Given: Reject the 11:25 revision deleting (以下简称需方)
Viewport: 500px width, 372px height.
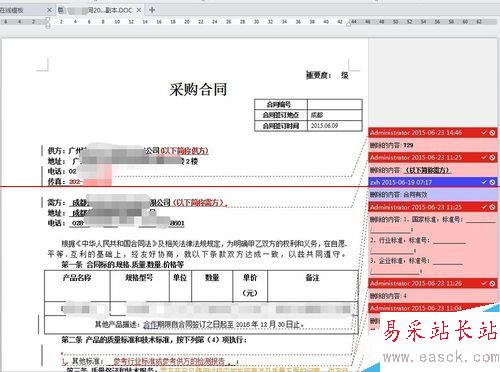Looking at the screenshot, I should (x=492, y=157).
